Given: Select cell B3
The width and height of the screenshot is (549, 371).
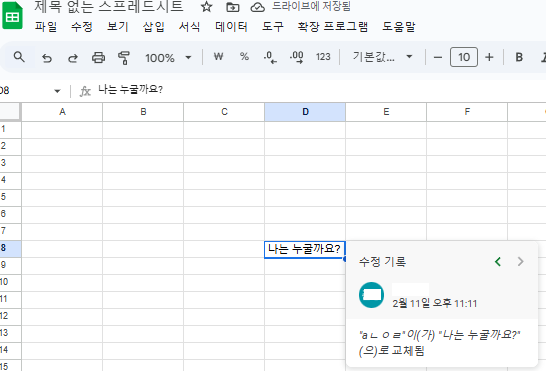Looking at the screenshot, I should [143, 164].
